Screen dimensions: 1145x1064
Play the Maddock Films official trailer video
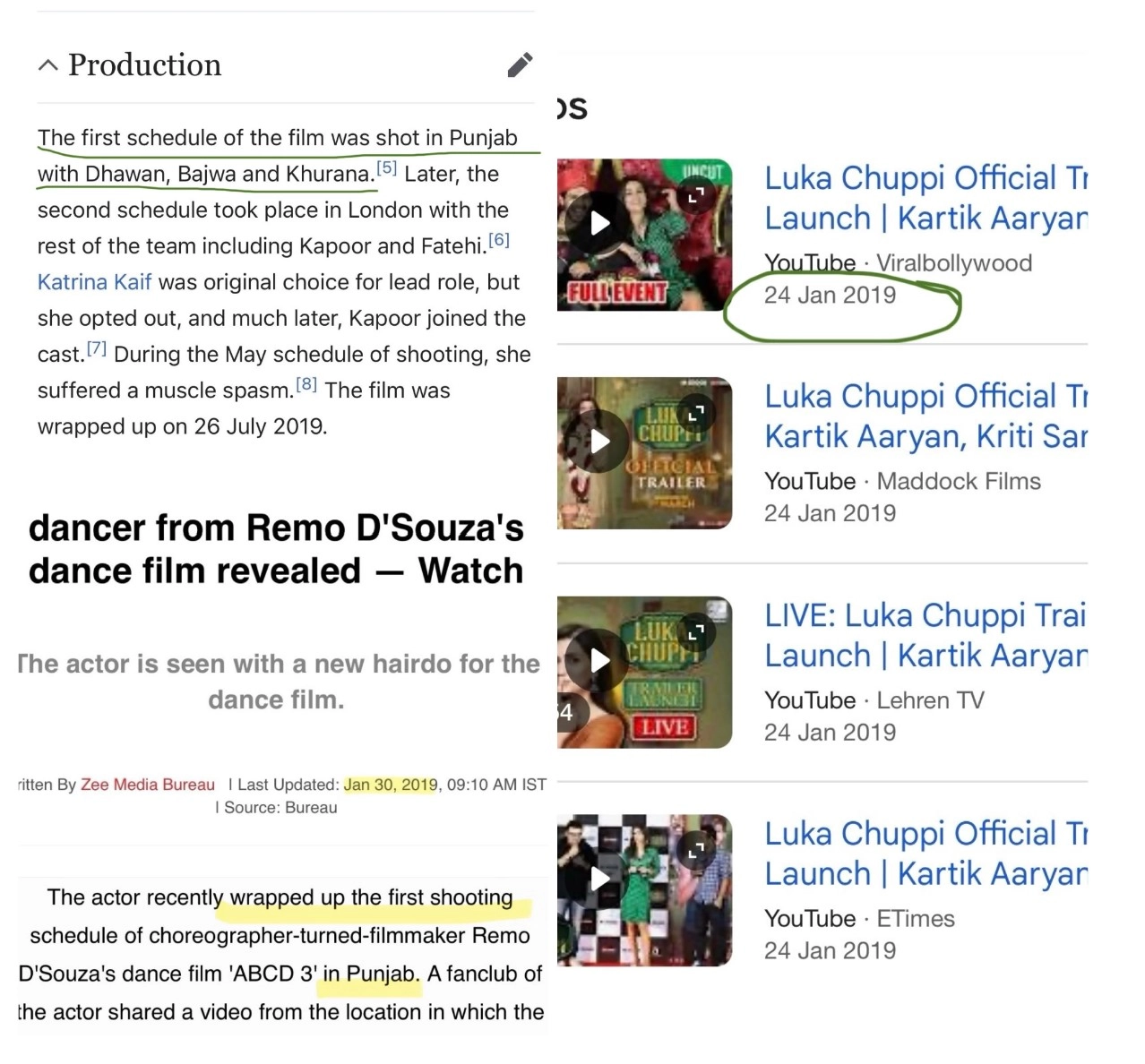(600, 442)
